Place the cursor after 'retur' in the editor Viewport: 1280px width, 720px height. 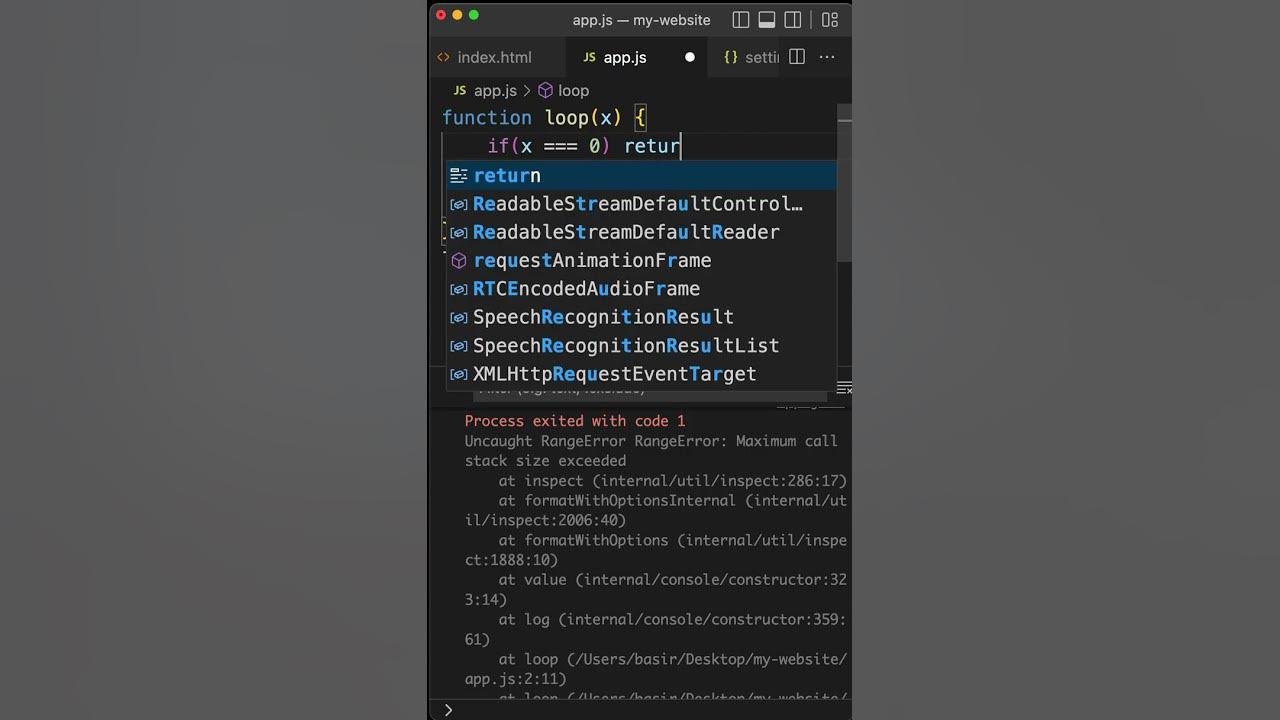click(682, 146)
